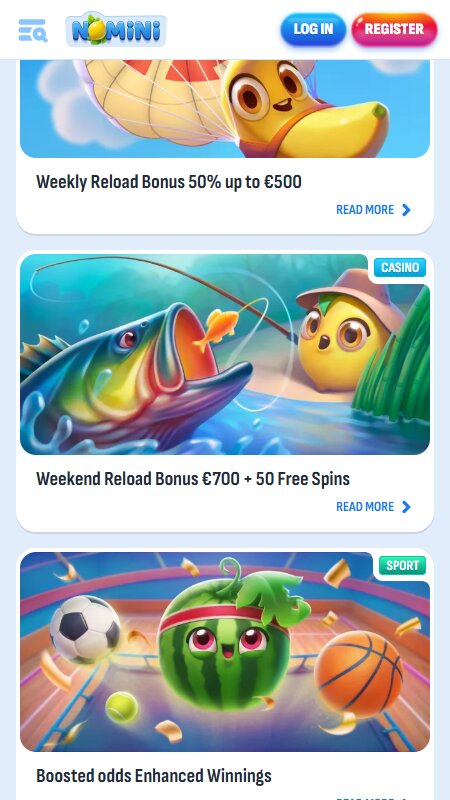Open the watermelon sports promo image
This screenshot has height=800, width=450.
pyautogui.click(x=225, y=652)
